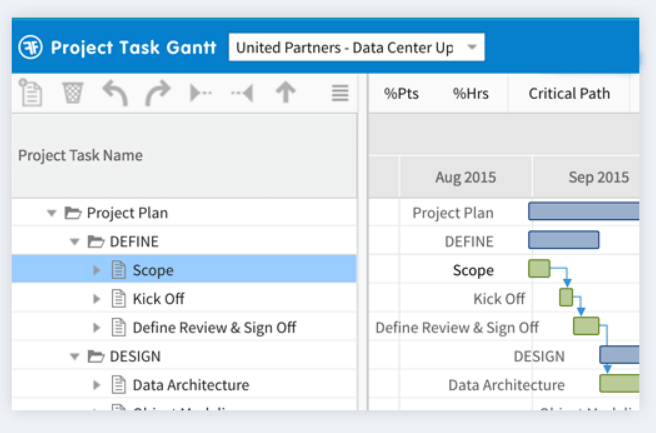Click the redo arrow icon
Image resolution: width=656 pixels, height=433 pixels.
point(158,94)
